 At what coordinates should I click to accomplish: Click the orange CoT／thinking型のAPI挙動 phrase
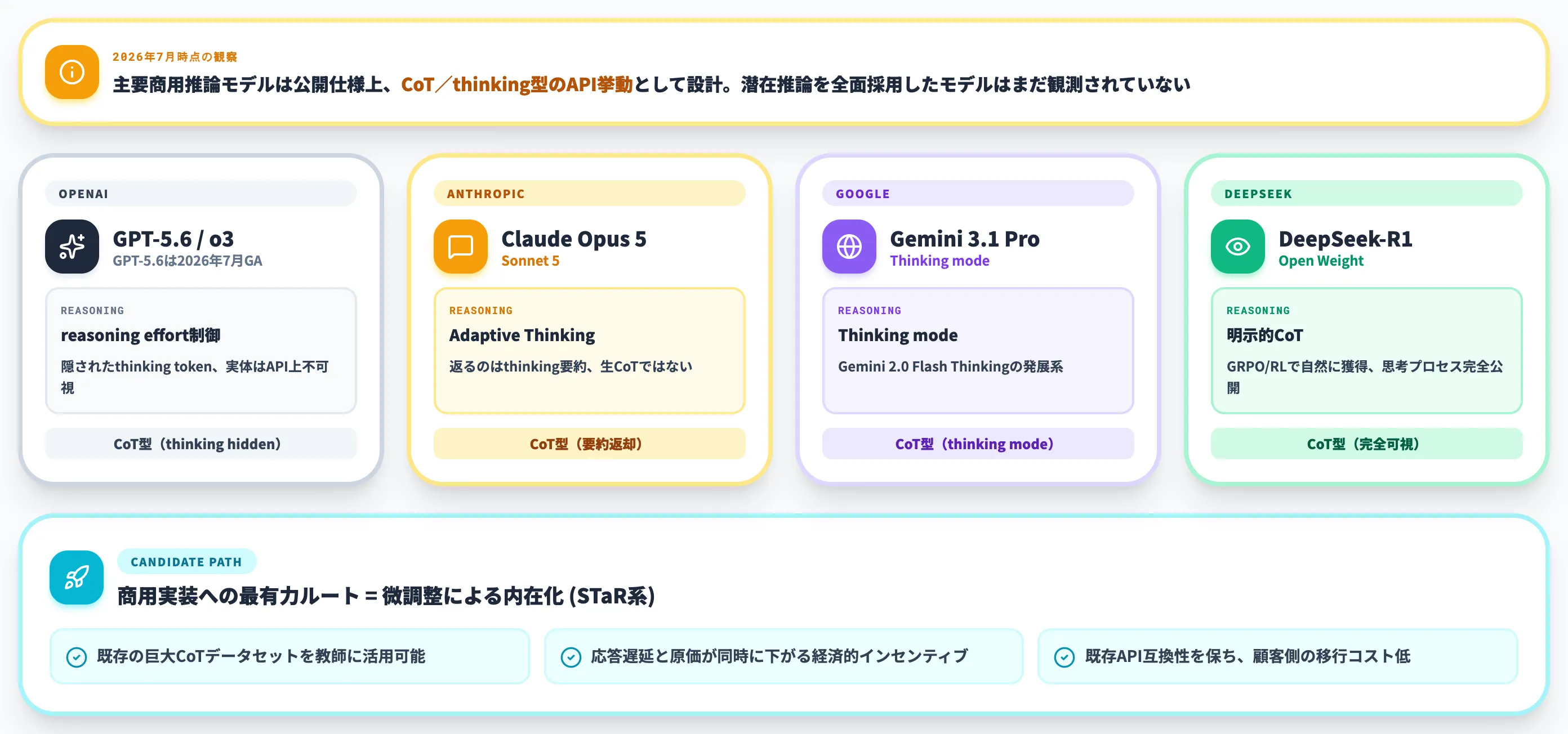coord(517,84)
